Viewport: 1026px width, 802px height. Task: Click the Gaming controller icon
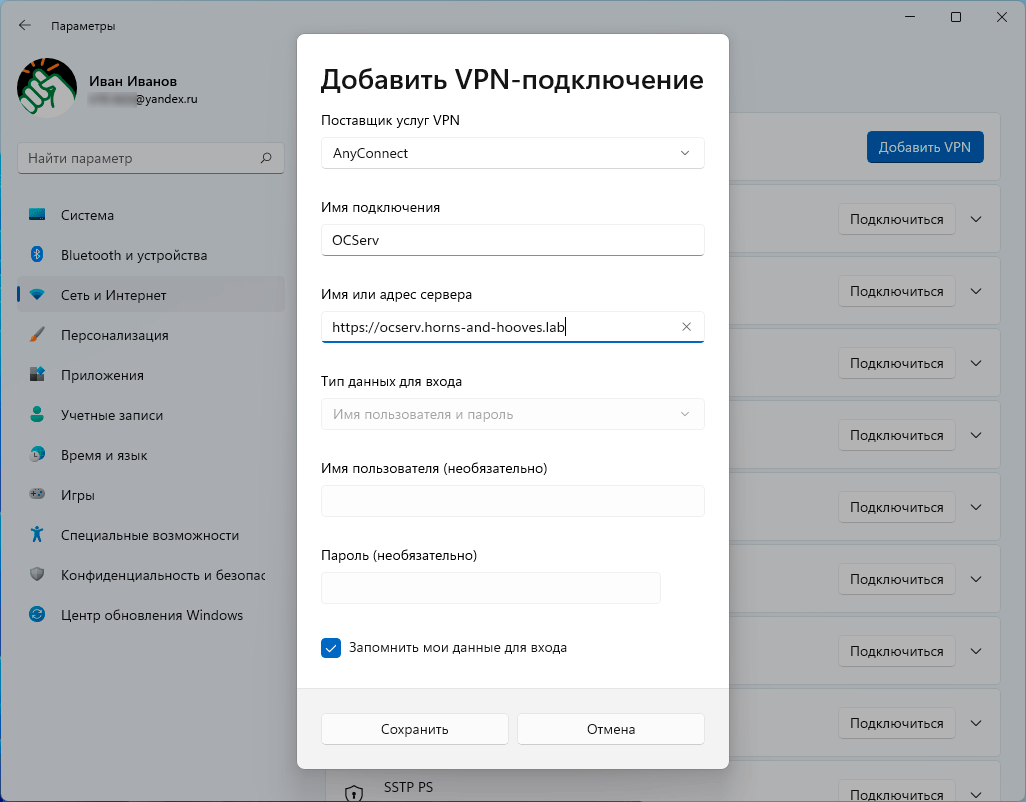click(x=37, y=495)
